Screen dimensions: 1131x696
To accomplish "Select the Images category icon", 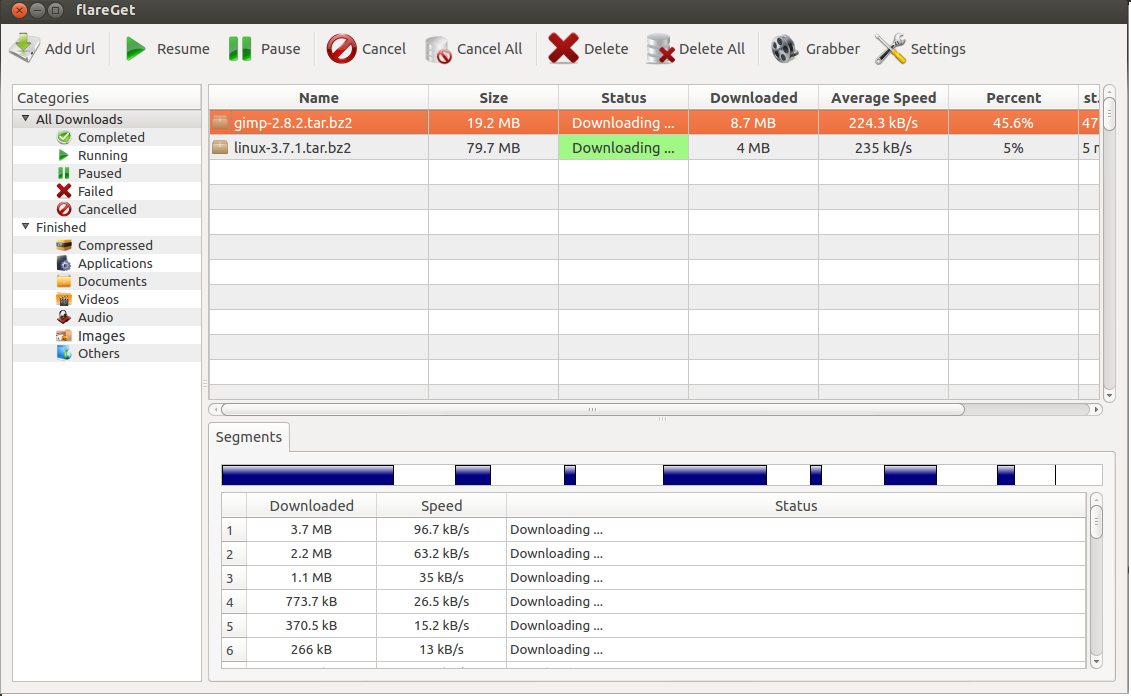I will 64,335.
